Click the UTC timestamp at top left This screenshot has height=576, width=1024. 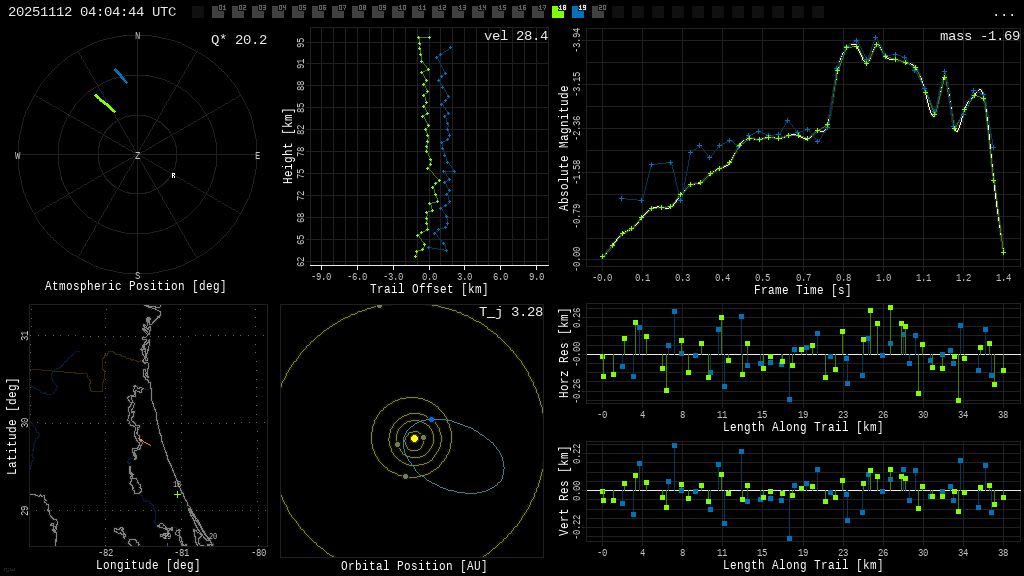(92, 12)
